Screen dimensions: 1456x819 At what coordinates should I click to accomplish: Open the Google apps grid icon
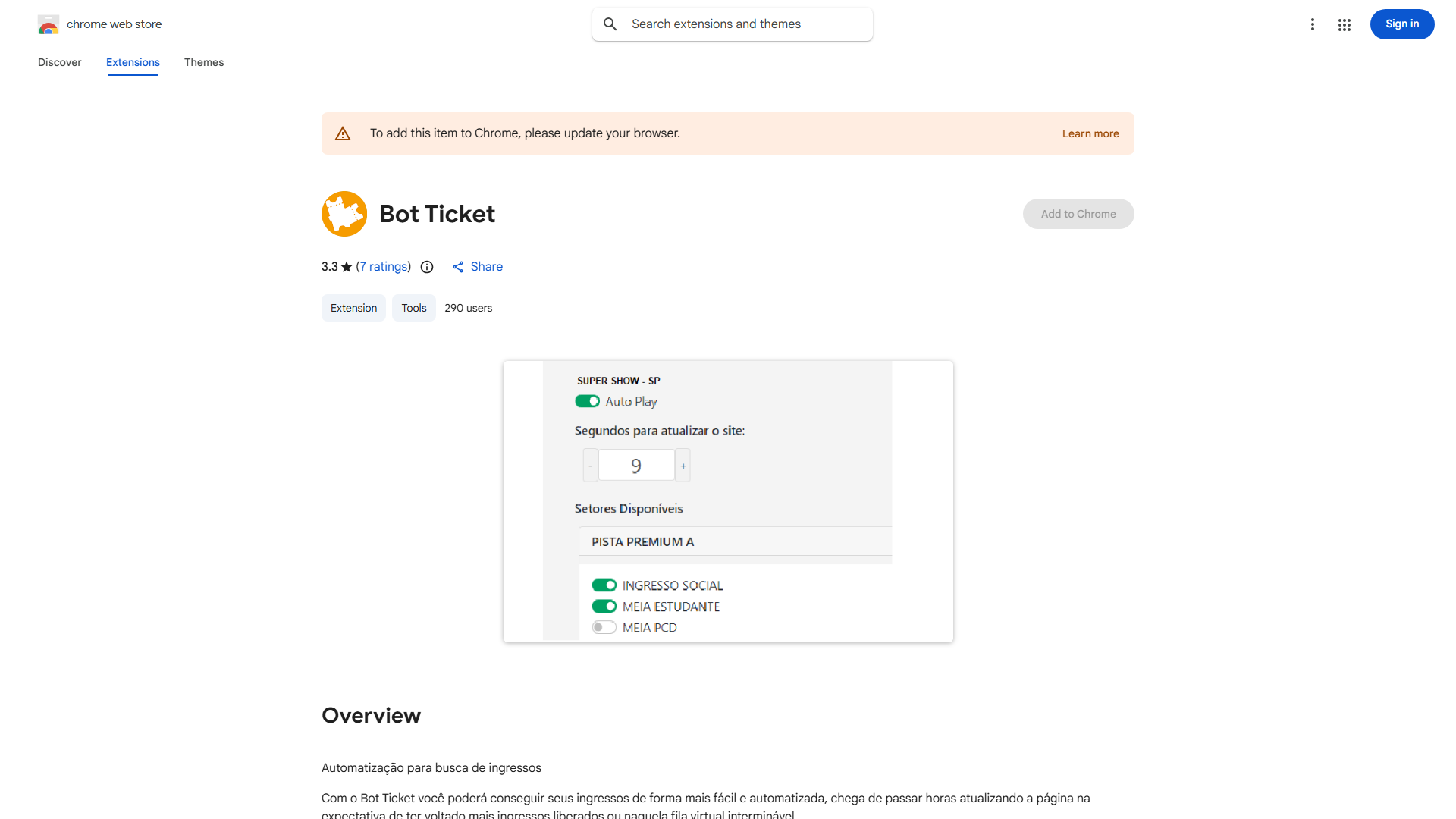click(1344, 24)
